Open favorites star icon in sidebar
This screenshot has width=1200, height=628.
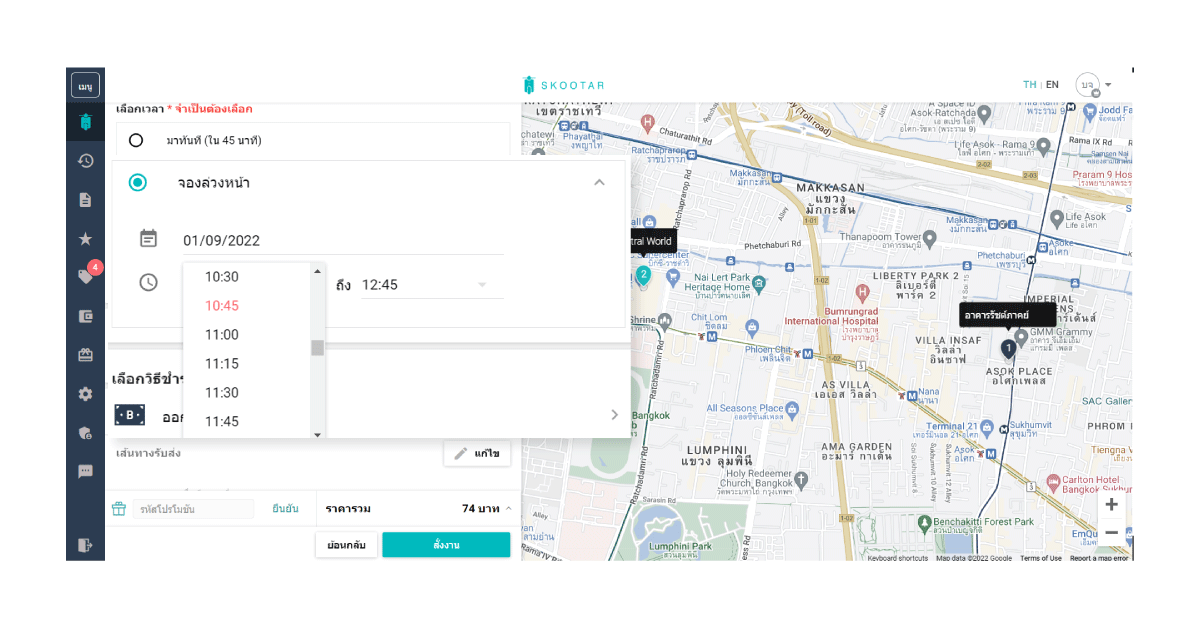point(86,239)
